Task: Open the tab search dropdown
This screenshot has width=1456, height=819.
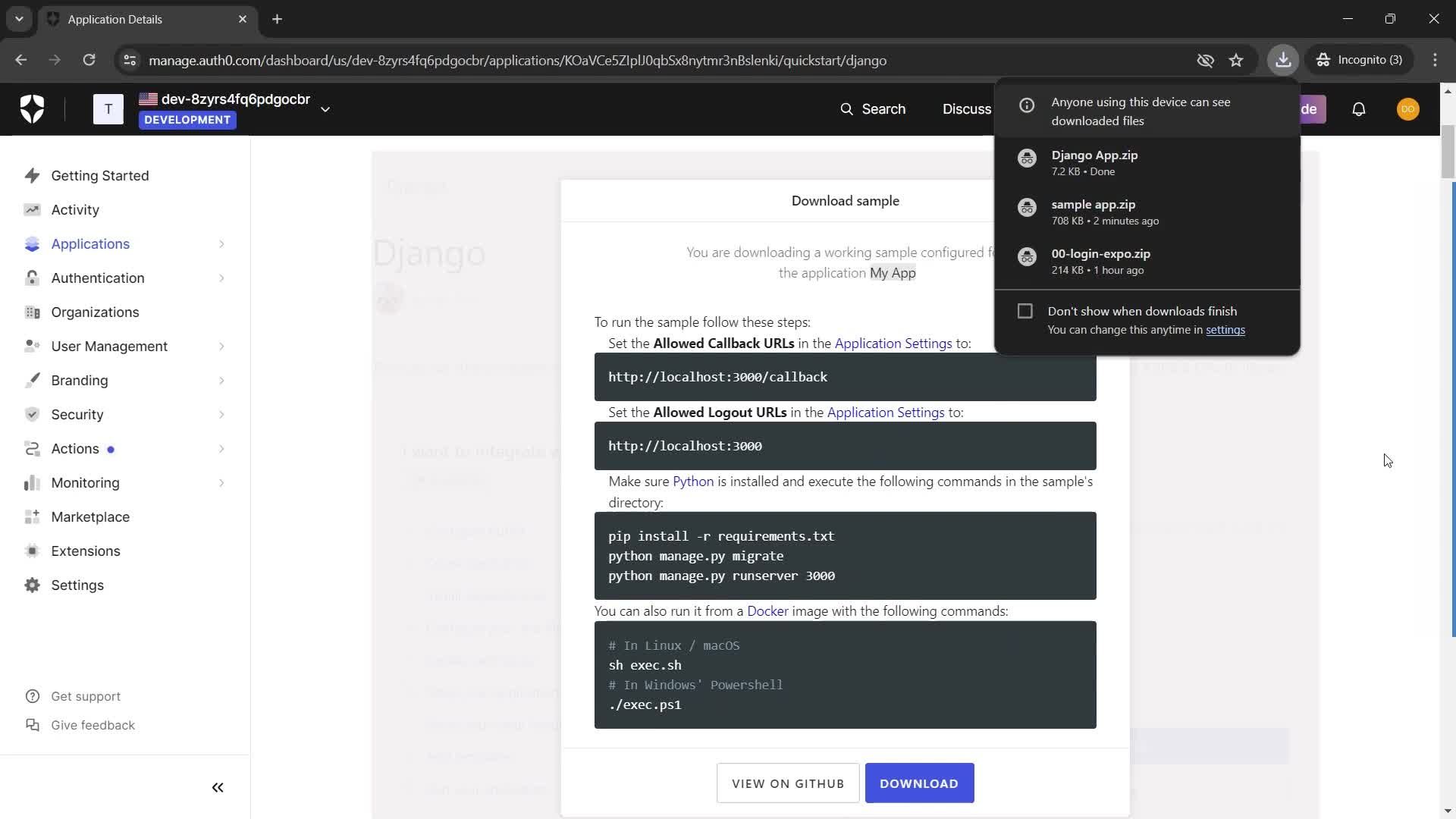Action: tap(19, 19)
